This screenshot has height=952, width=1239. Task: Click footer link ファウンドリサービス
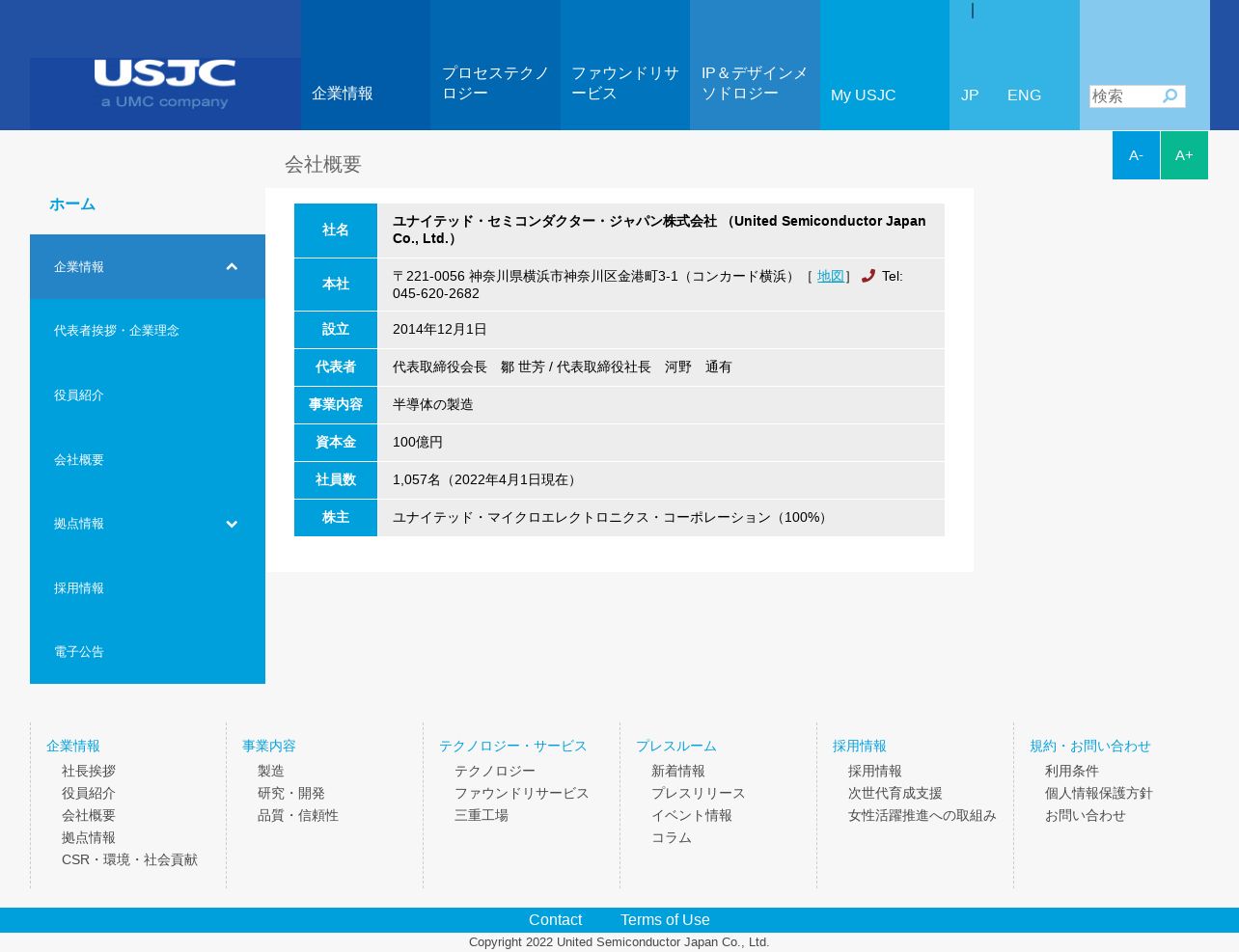click(522, 793)
